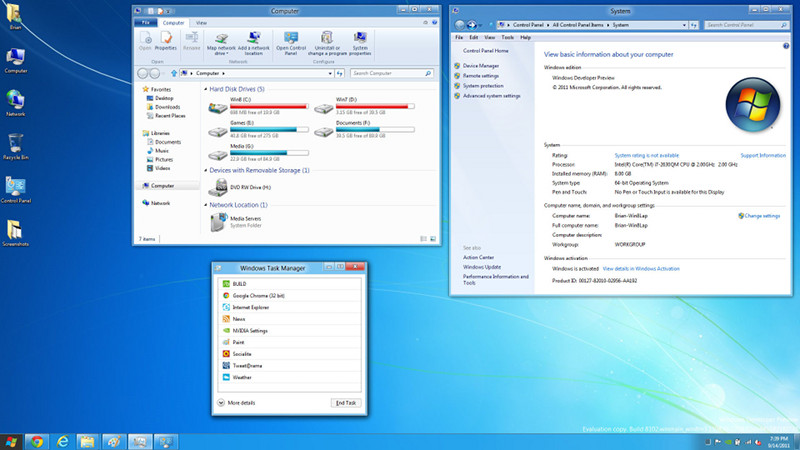Click Chrome icon in taskbar

point(37,442)
